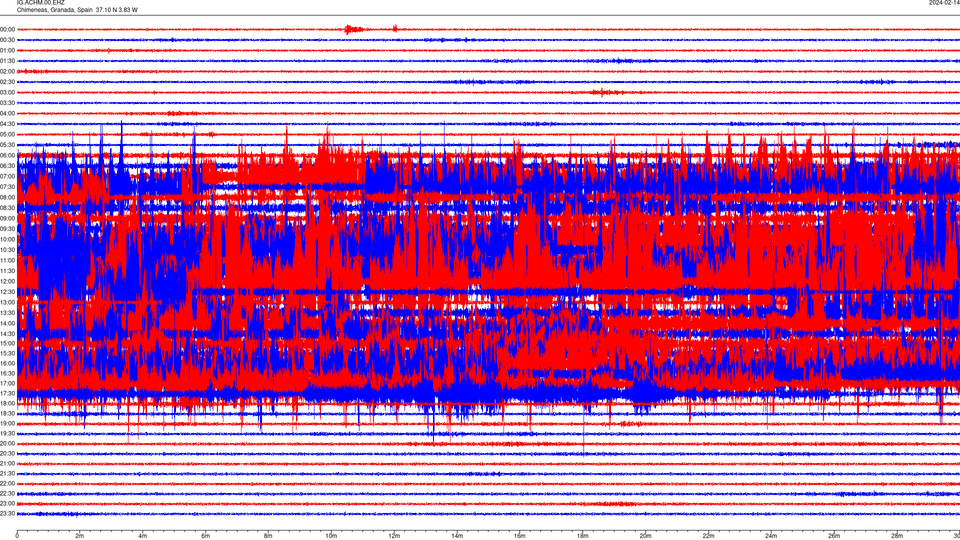The width and height of the screenshot is (960, 540).
Task: Click the 24m tick label on time axis
Action: pos(771,536)
